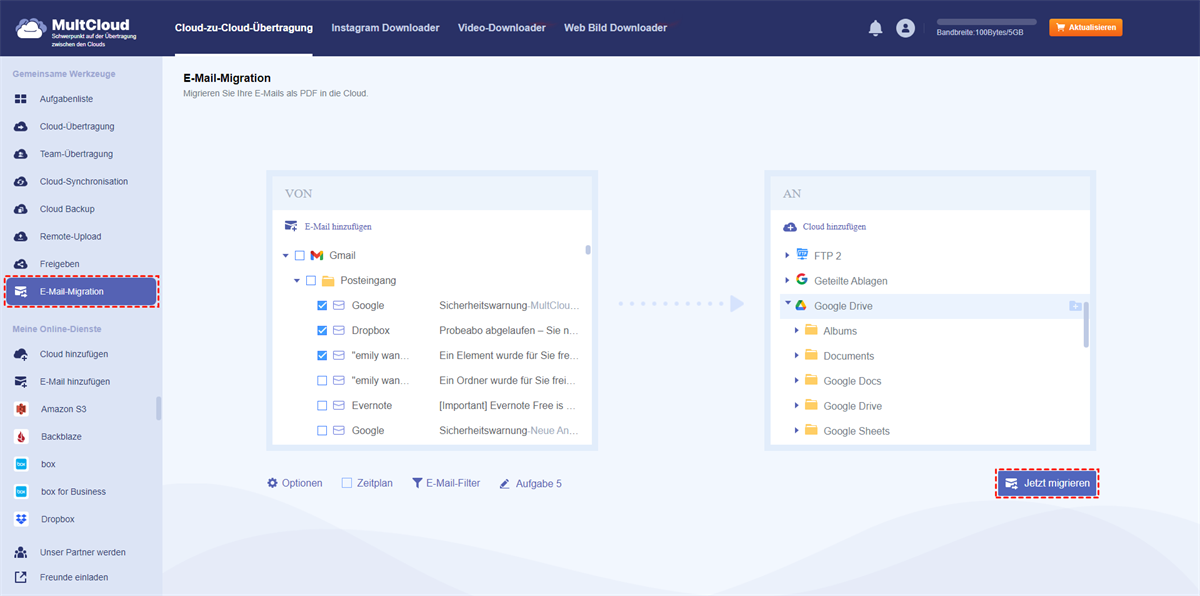The image size is (1200, 596).
Task: Click the Aktualisieren upgrade button
Action: [x=1086, y=28]
